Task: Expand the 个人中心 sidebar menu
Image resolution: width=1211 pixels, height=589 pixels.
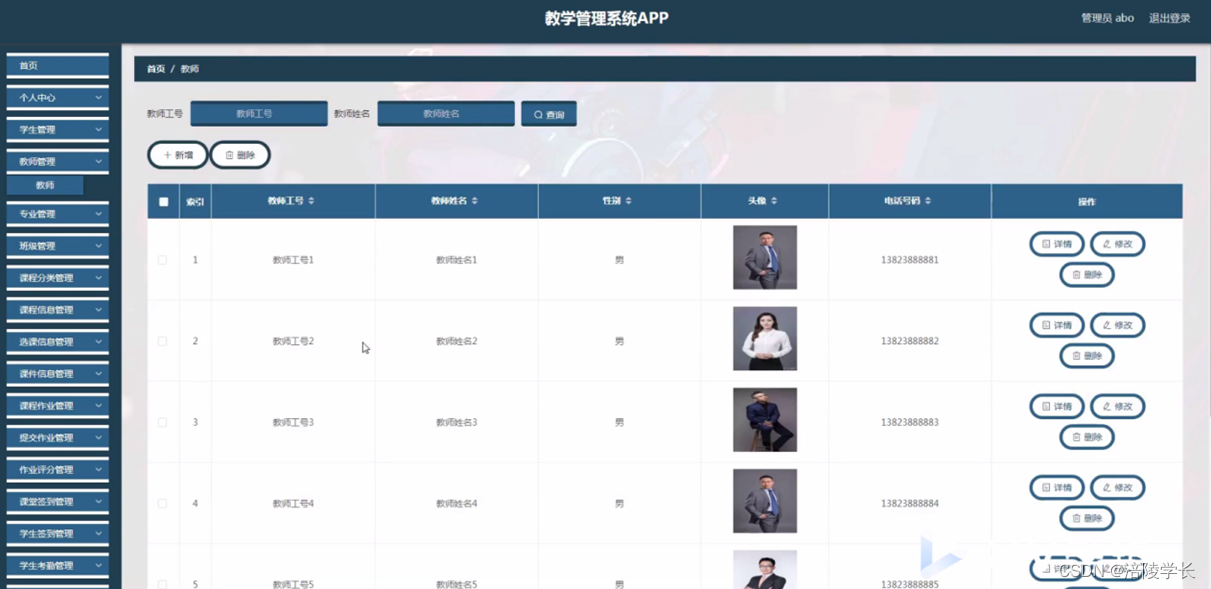Action: point(57,98)
